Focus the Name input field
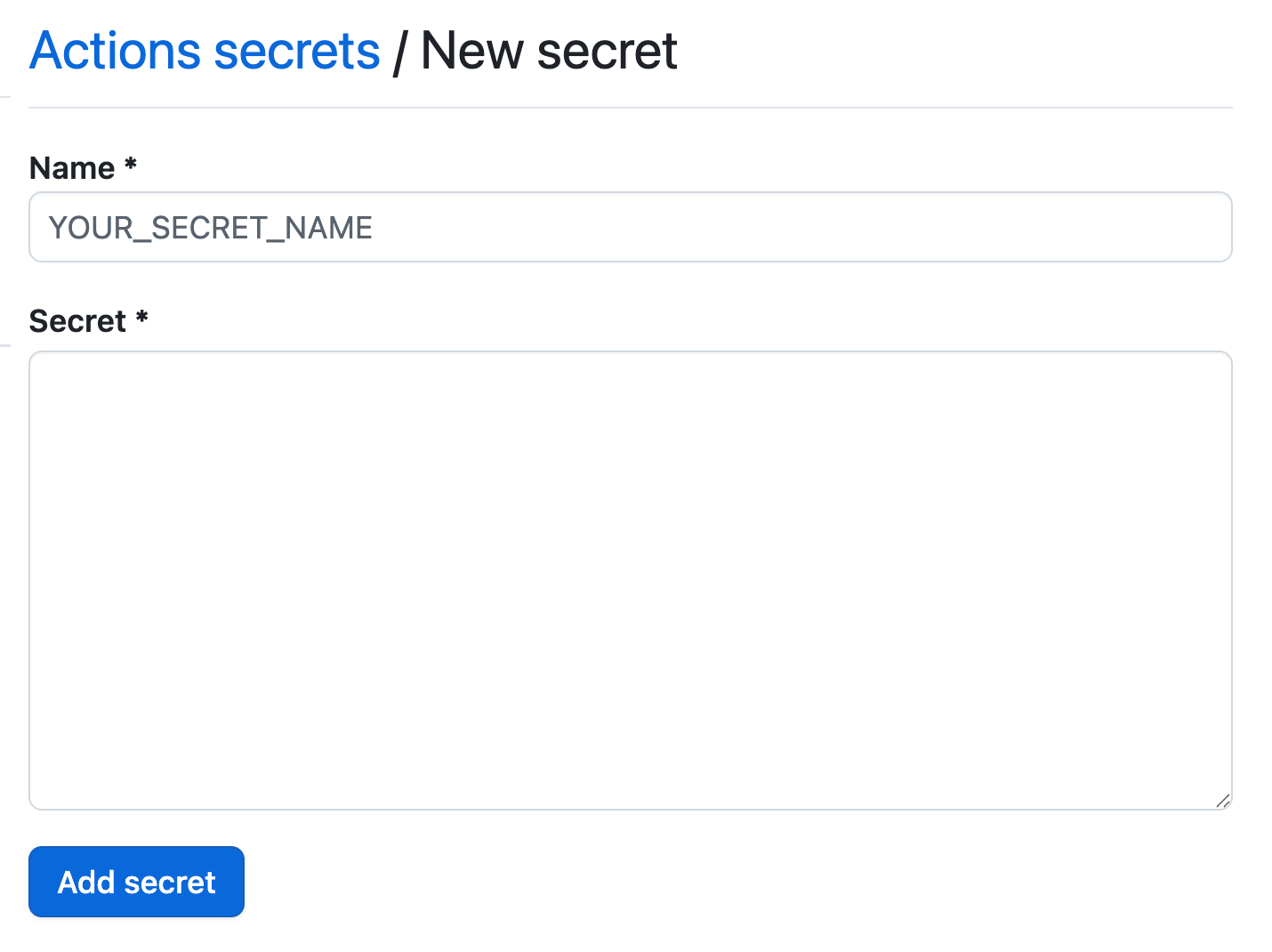The height and width of the screenshot is (952, 1272). click(630, 228)
